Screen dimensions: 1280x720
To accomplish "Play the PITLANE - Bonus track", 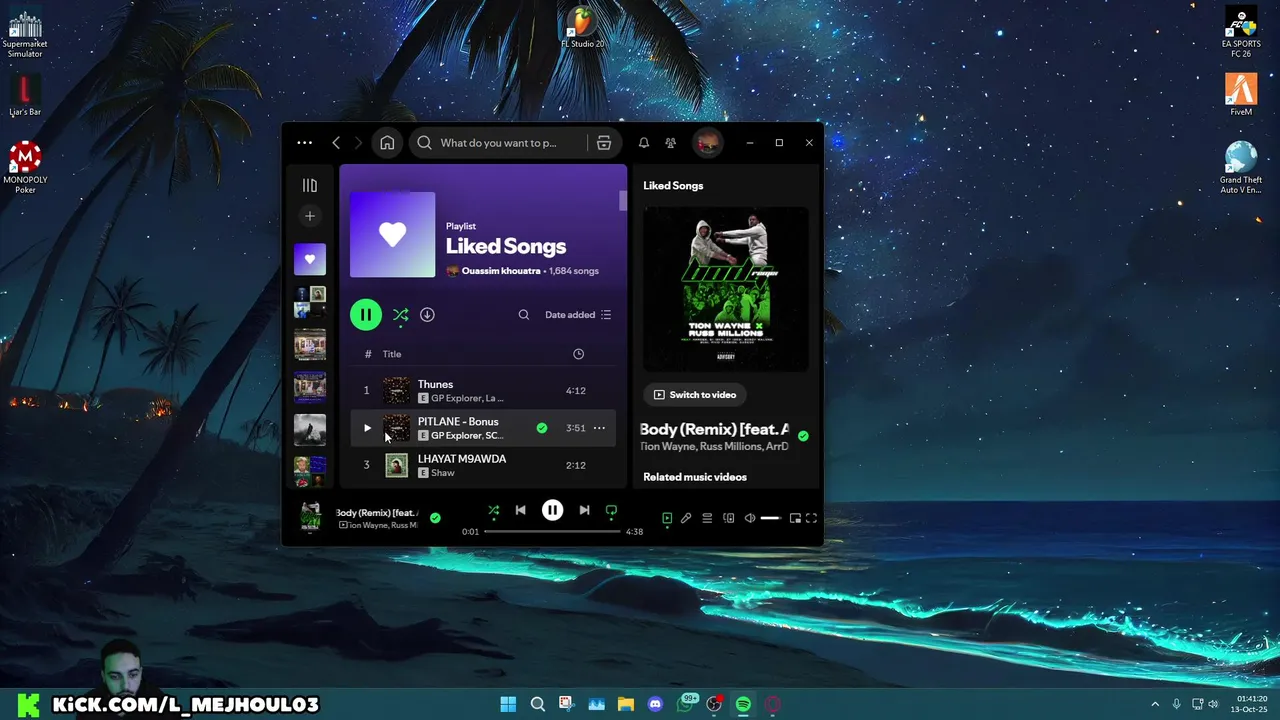I will tap(367, 428).
